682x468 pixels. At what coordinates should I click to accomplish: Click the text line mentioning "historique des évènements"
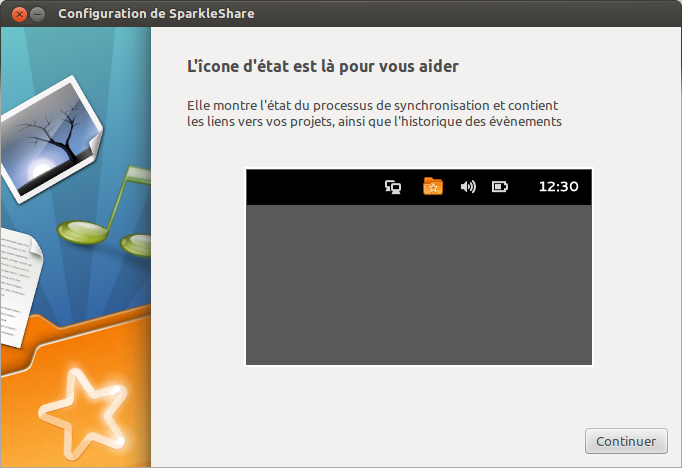(x=374, y=121)
